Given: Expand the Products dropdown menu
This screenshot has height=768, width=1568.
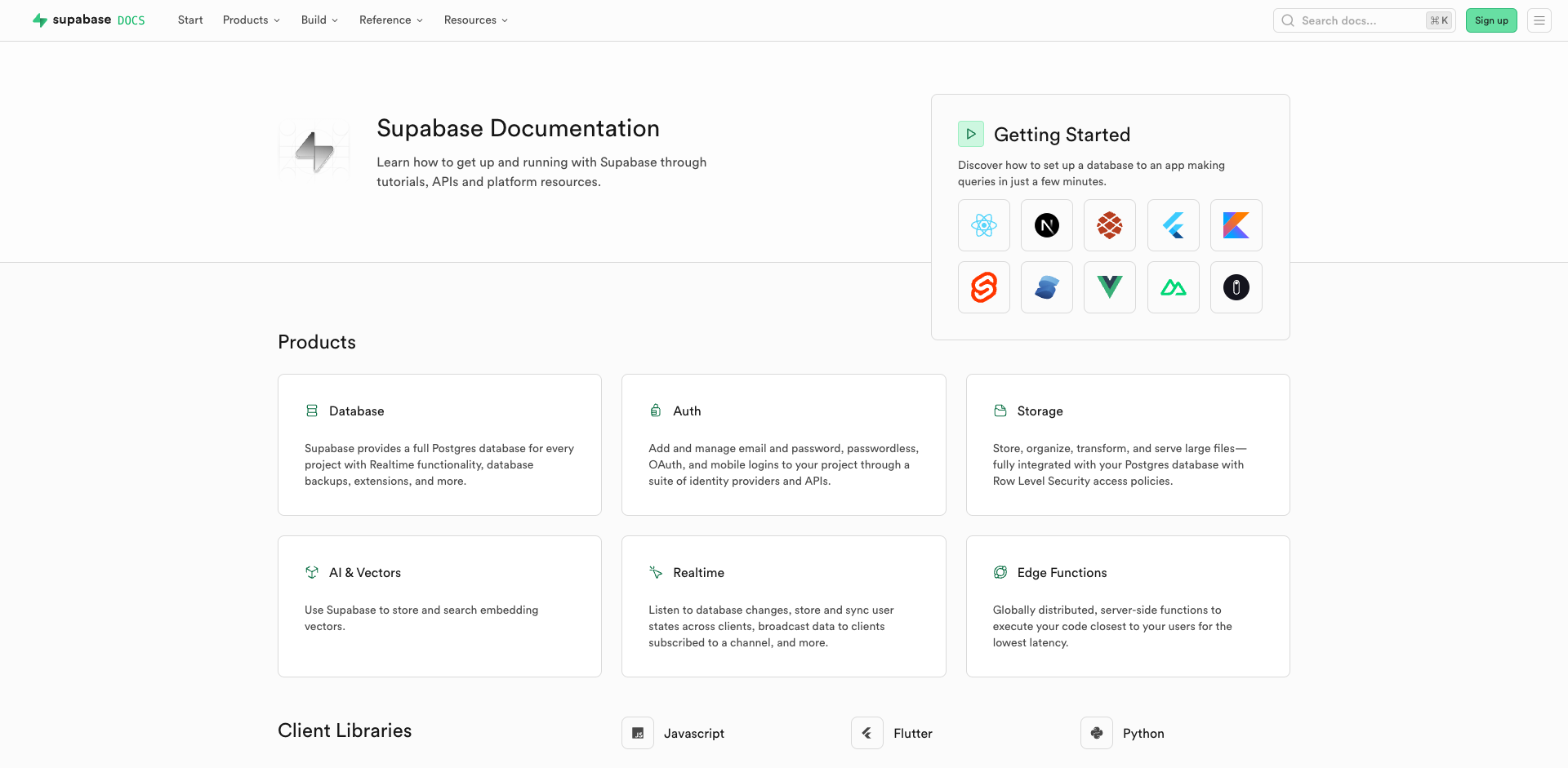Looking at the screenshot, I should click(252, 20).
